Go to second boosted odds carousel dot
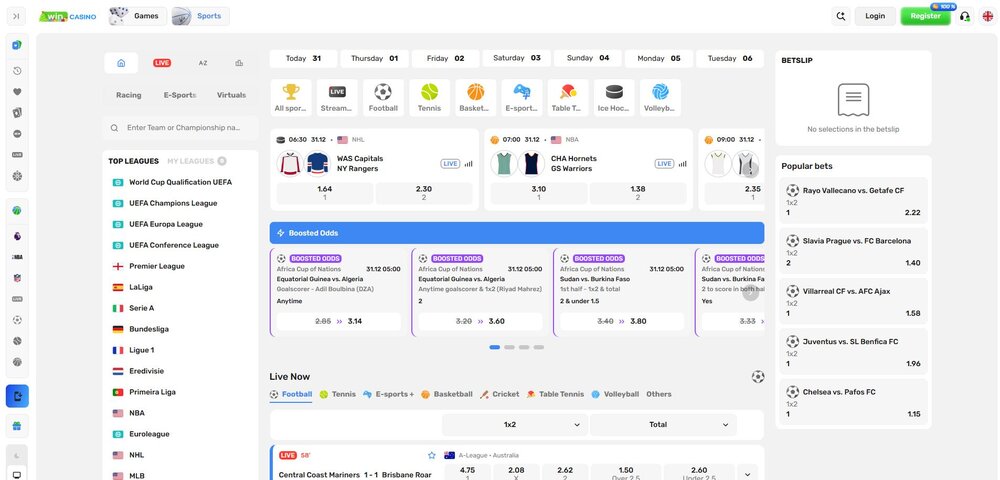Image resolution: width=1000 pixels, height=480 pixels. point(509,347)
